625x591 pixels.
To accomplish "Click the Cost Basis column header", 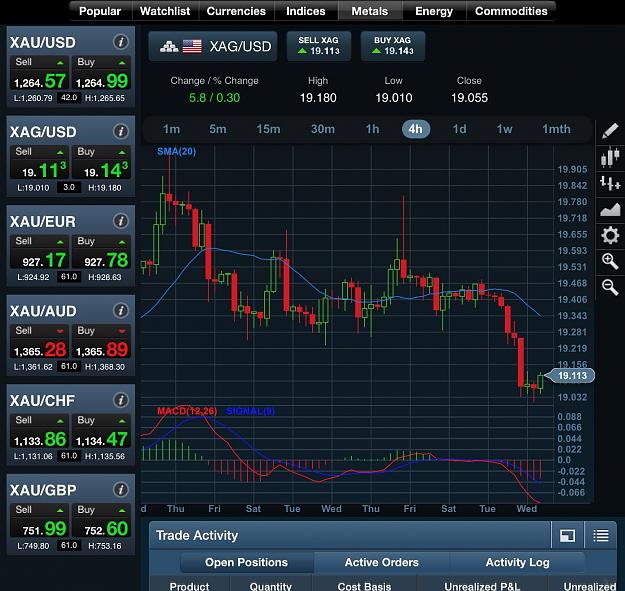I will [364, 586].
